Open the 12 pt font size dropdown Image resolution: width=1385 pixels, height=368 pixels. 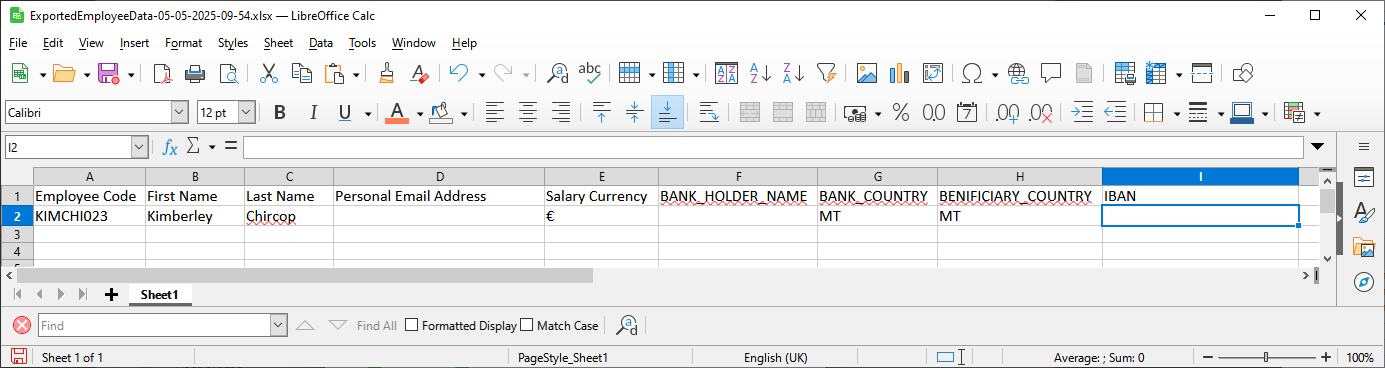point(246,112)
